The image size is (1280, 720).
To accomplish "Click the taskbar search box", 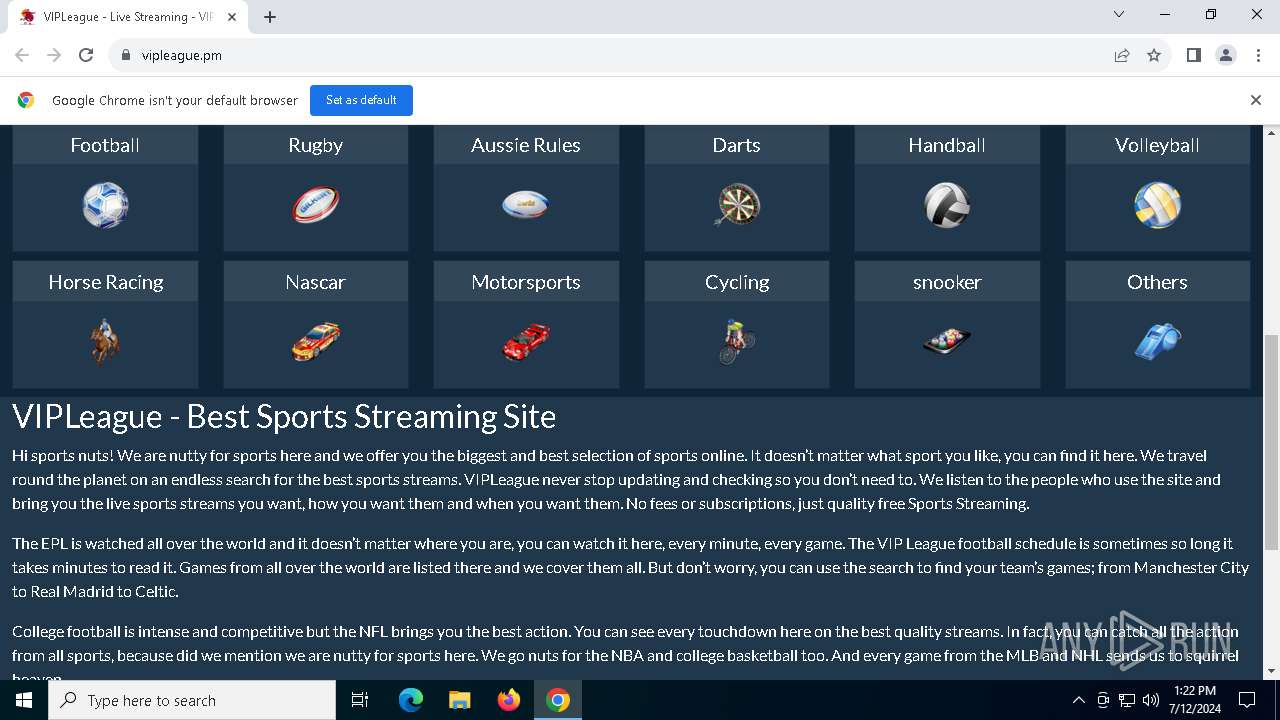I will (192, 700).
